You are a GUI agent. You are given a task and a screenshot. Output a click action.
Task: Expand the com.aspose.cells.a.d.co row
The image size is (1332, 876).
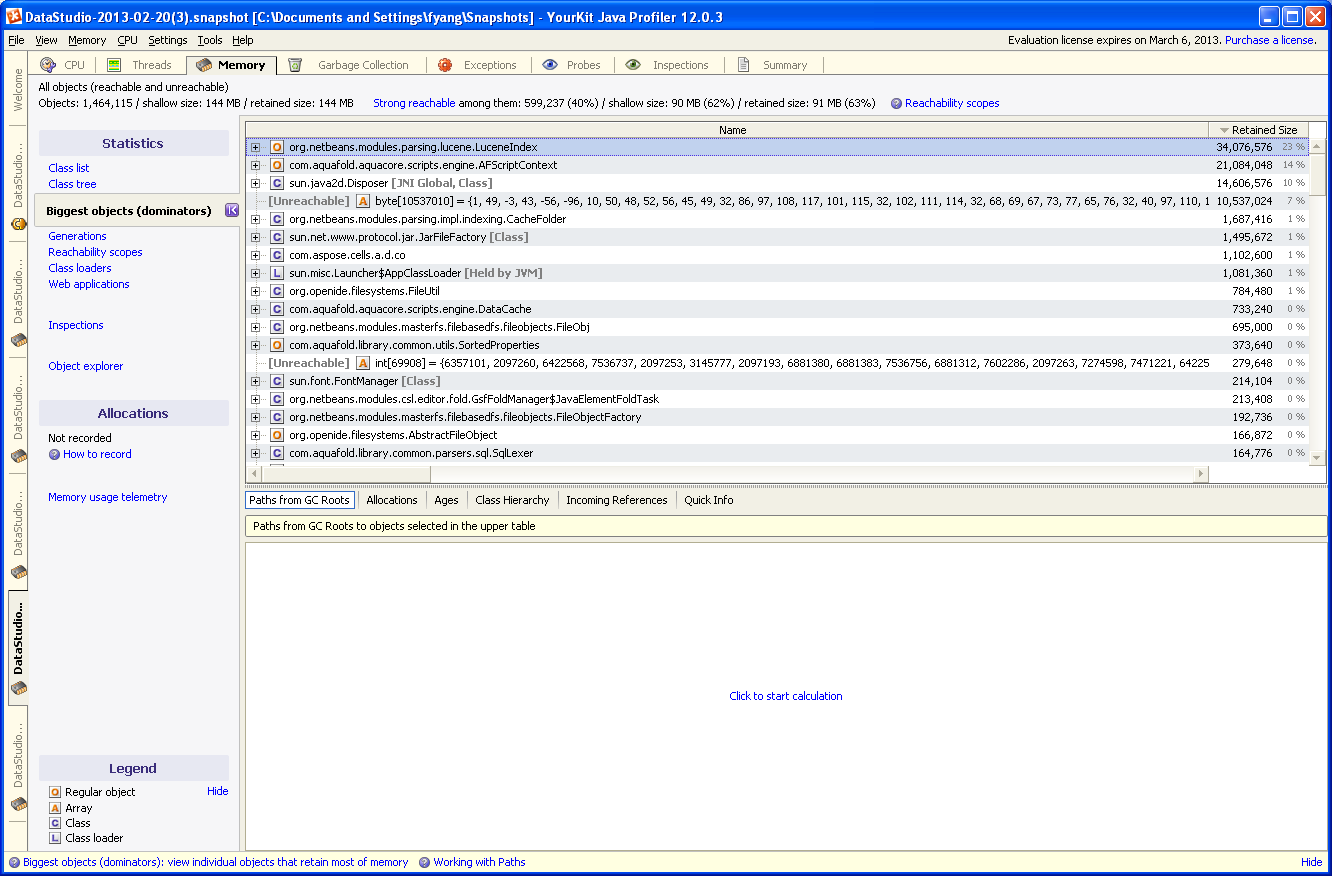pyautogui.click(x=256, y=255)
